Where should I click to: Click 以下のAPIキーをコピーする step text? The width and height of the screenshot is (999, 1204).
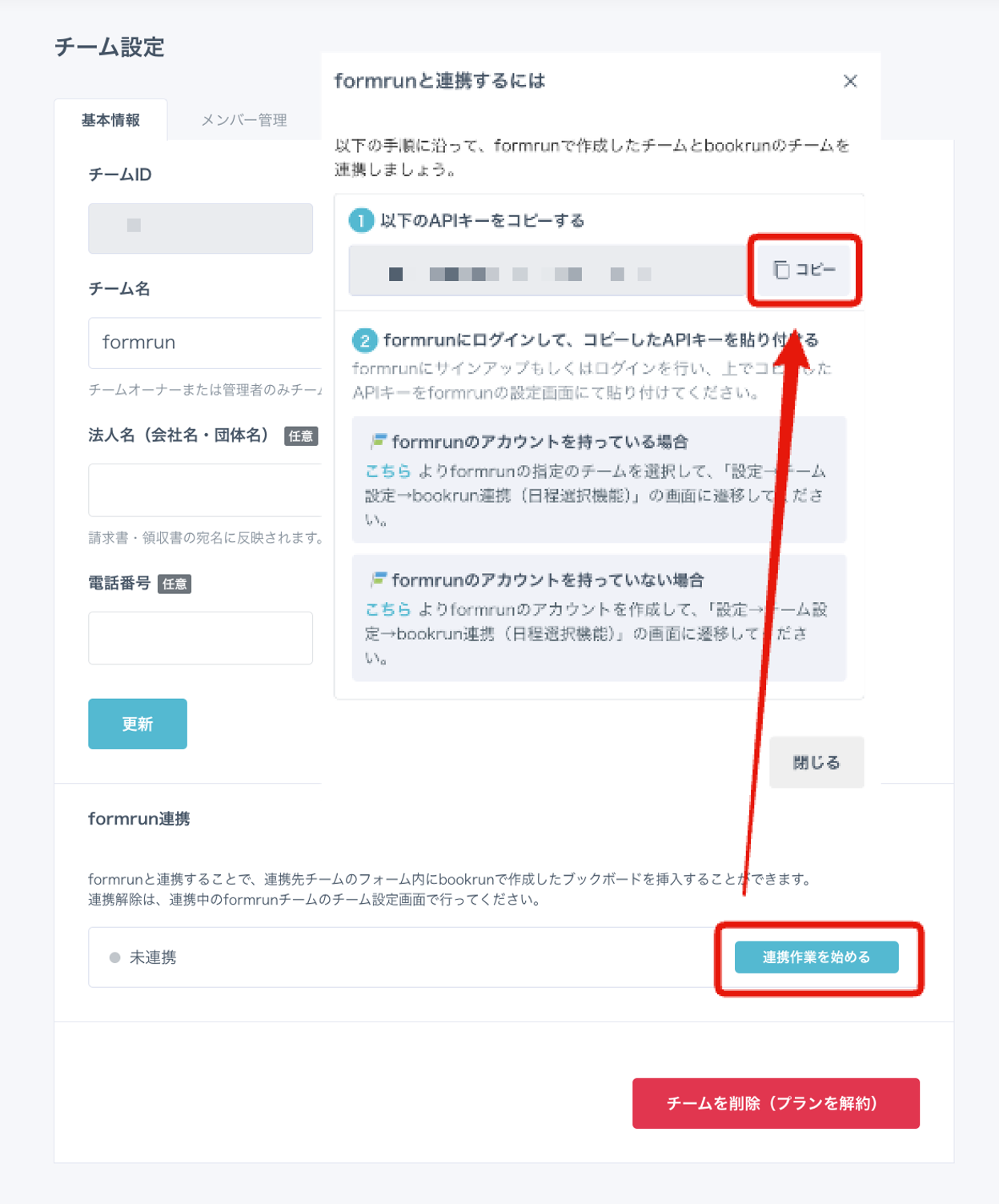tap(482, 220)
